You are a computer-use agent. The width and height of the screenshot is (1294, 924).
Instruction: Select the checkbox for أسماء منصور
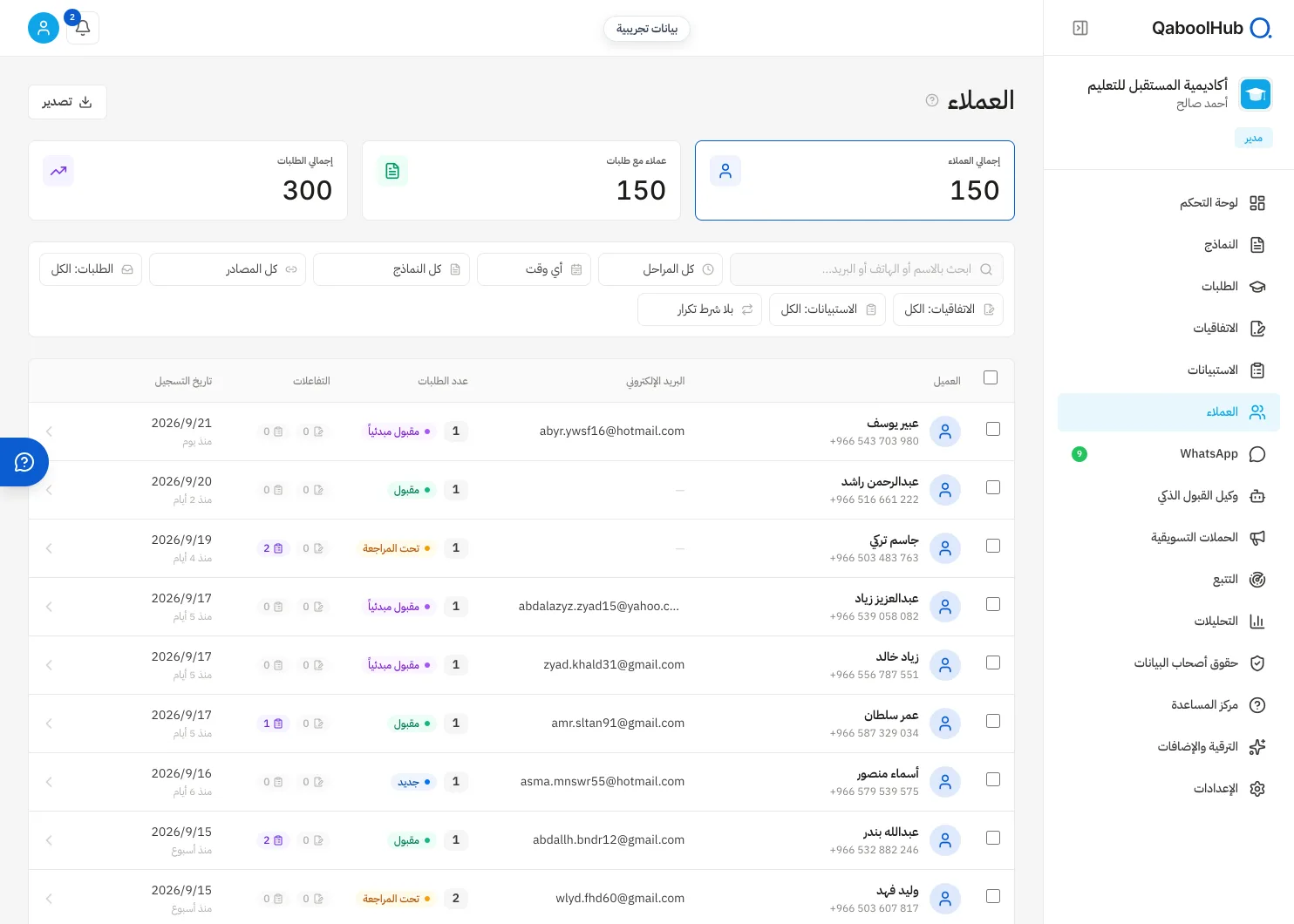click(993, 779)
